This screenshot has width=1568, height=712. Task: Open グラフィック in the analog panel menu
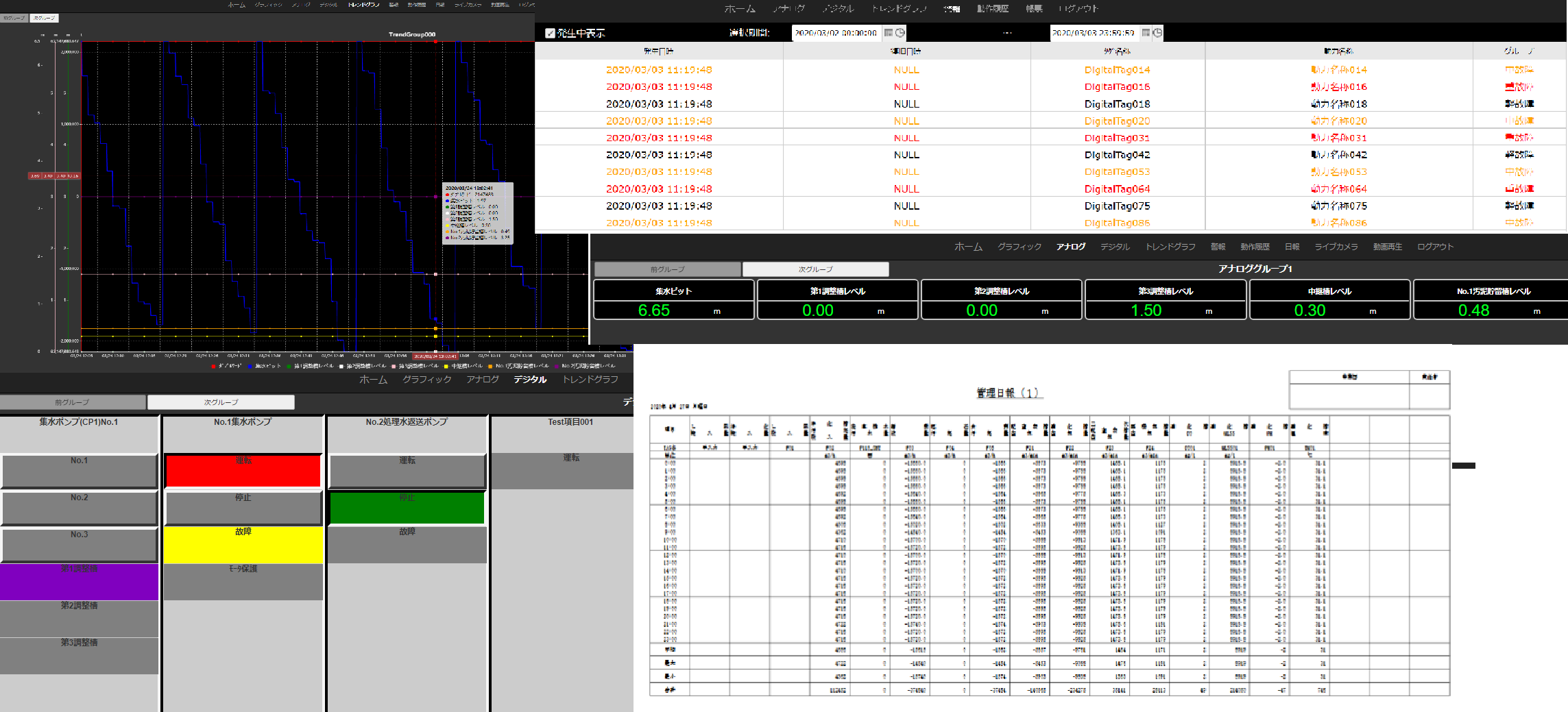pyautogui.click(x=1019, y=247)
